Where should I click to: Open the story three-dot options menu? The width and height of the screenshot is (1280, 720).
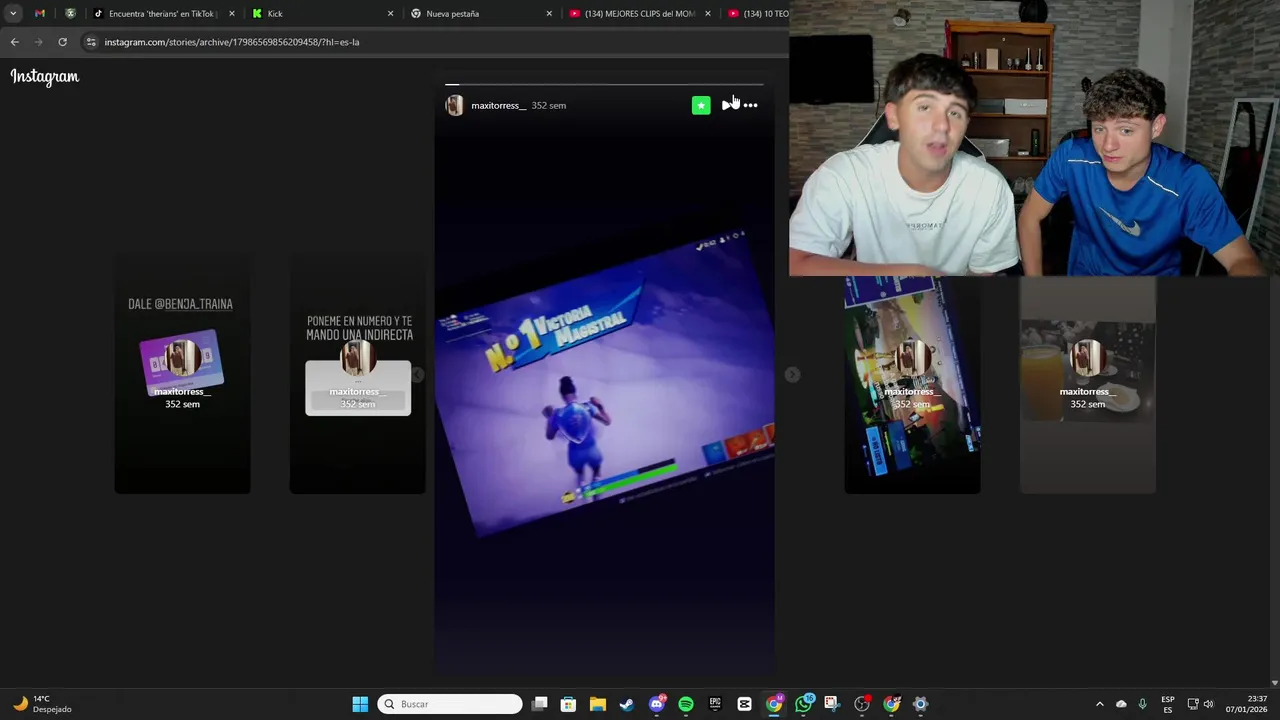coord(751,105)
